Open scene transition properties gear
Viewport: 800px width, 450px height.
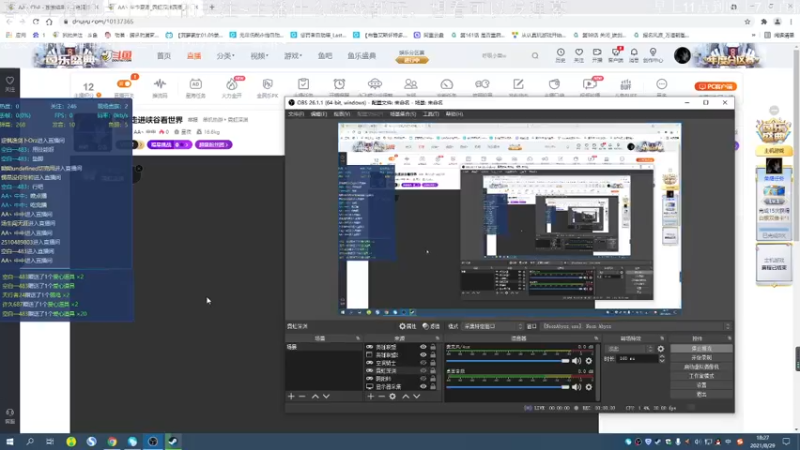[661, 349]
